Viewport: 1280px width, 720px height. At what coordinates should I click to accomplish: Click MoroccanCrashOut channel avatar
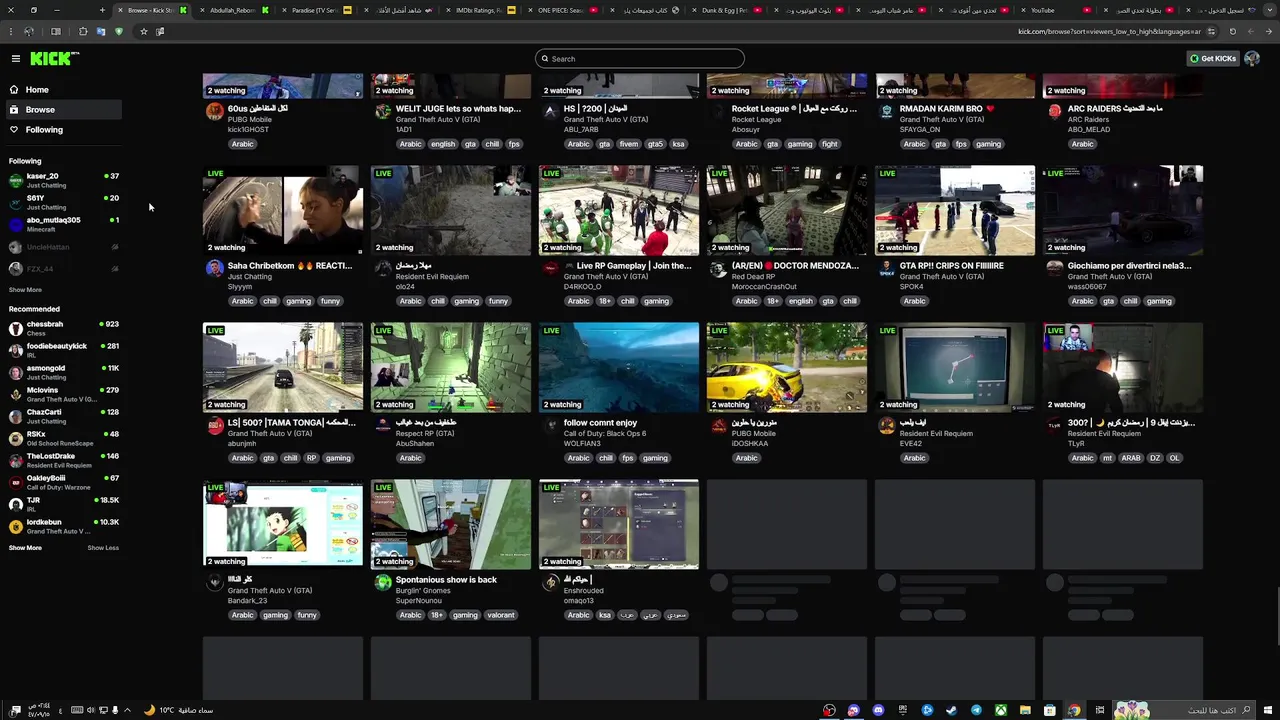point(719,268)
